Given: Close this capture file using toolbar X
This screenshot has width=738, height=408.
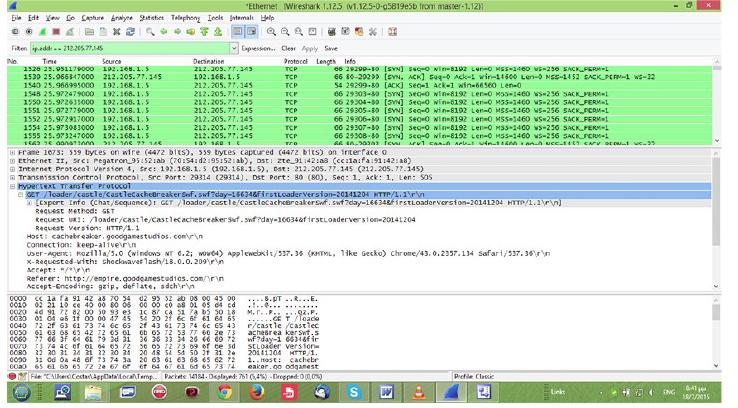Looking at the screenshot, I should coord(116,32).
